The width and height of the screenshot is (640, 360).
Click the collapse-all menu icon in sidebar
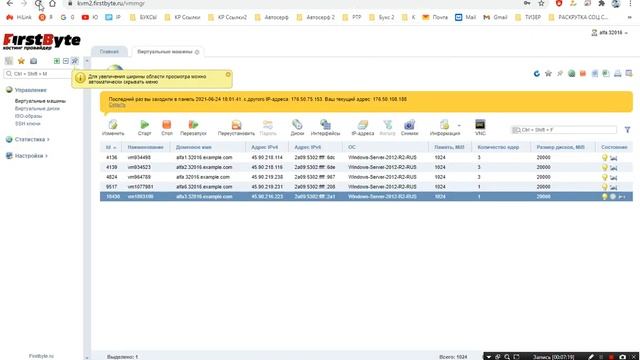tap(66, 61)
